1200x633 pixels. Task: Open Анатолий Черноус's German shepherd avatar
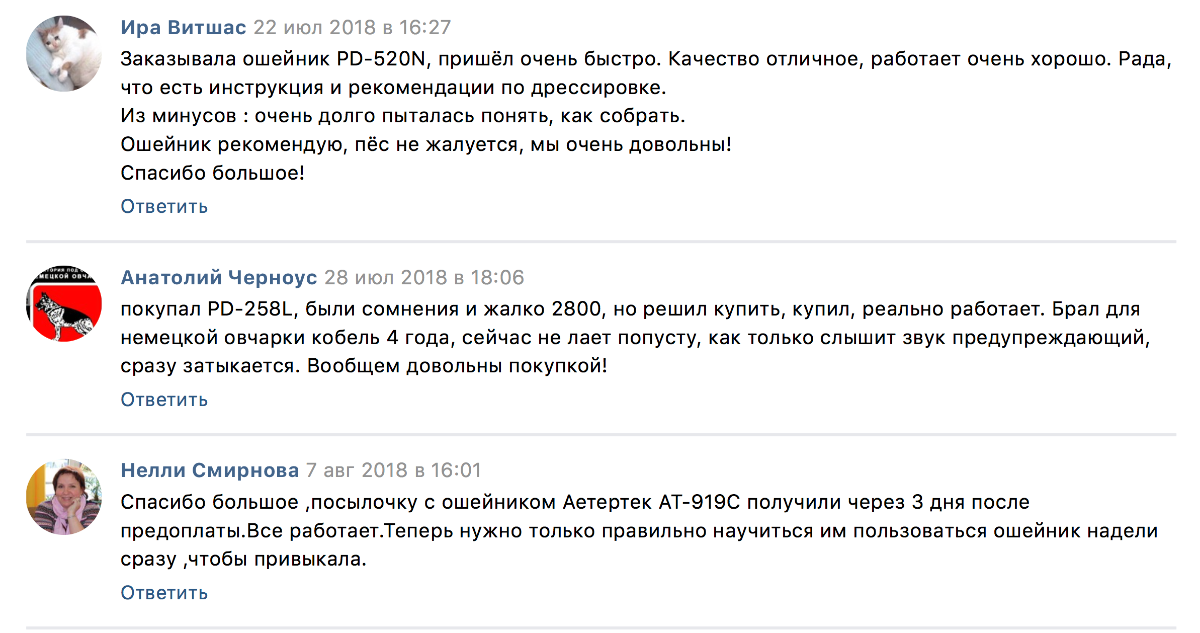pos(63,303)
